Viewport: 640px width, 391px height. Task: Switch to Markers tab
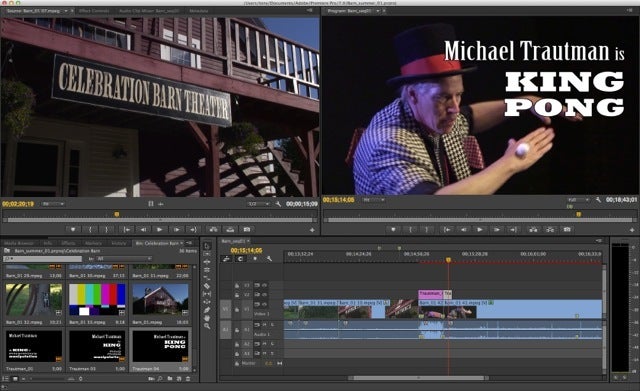click(93, 243)
